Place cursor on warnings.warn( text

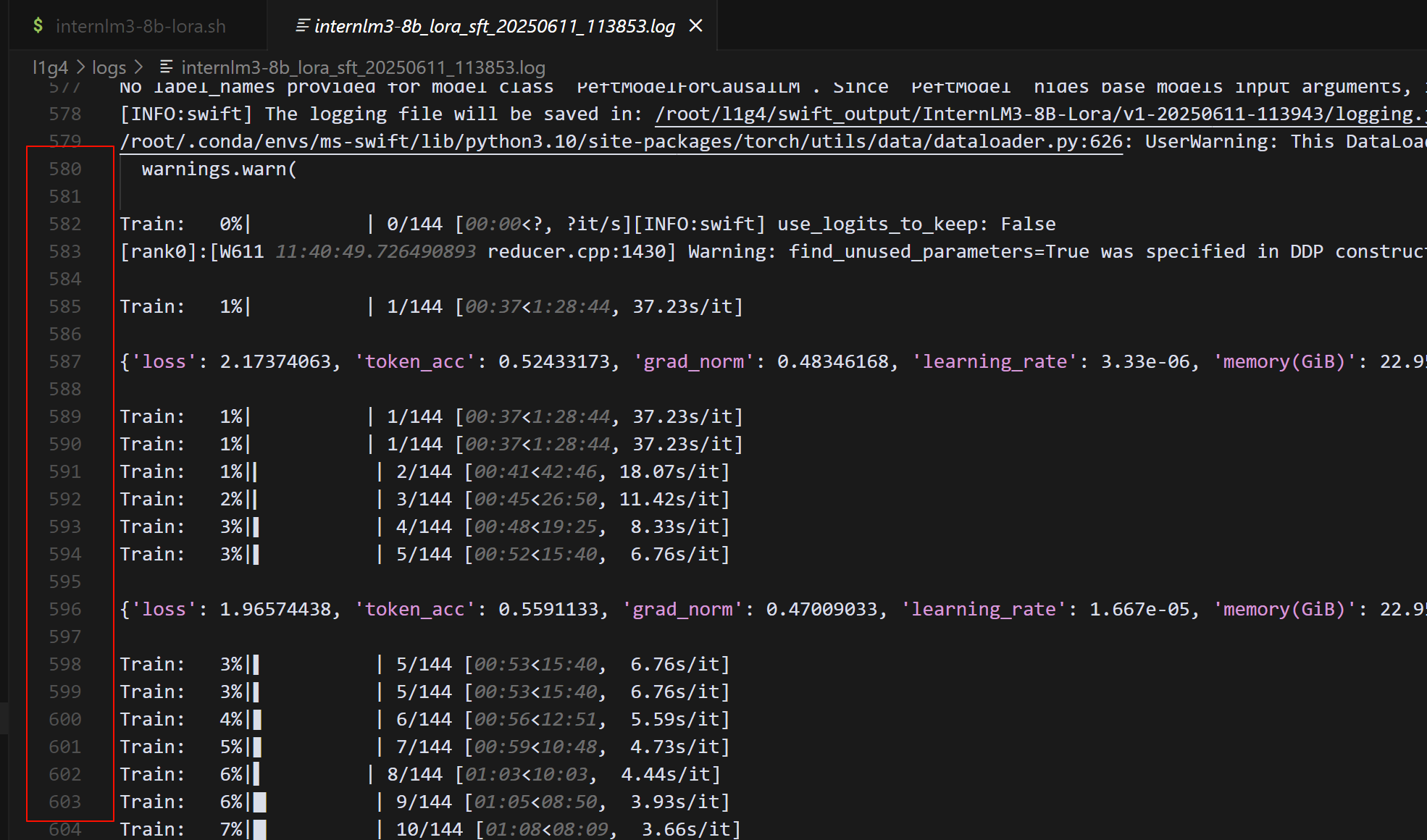pyautogui.click(x=219, y=169)
